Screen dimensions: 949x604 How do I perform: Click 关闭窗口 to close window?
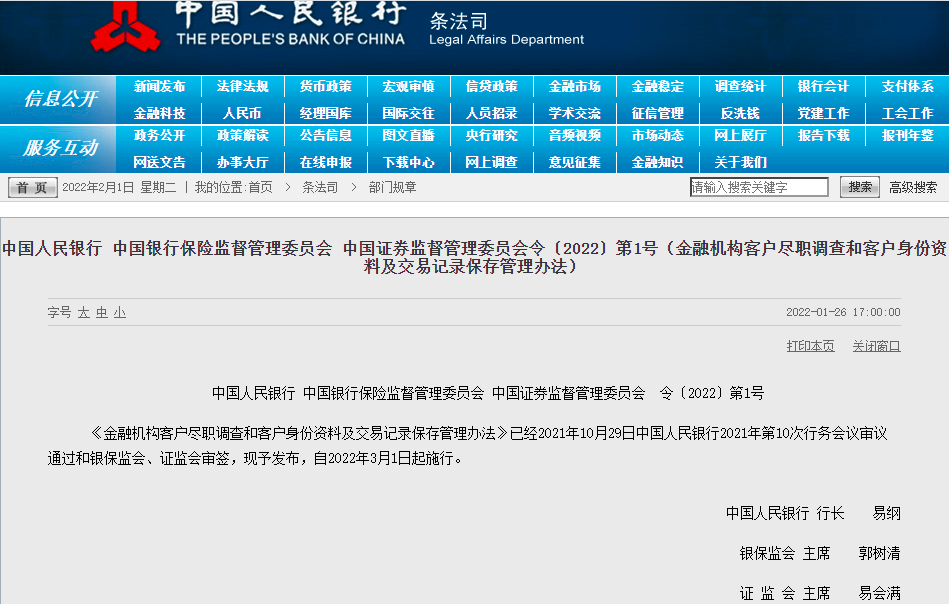click(x=876, y=346)
